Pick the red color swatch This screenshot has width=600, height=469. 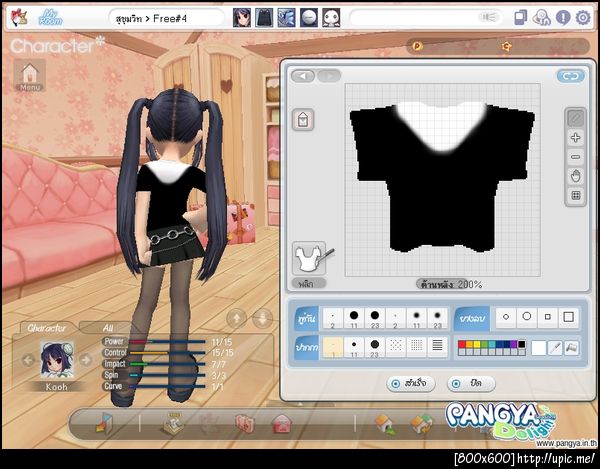pyautogui.click(x=461, y=344)
